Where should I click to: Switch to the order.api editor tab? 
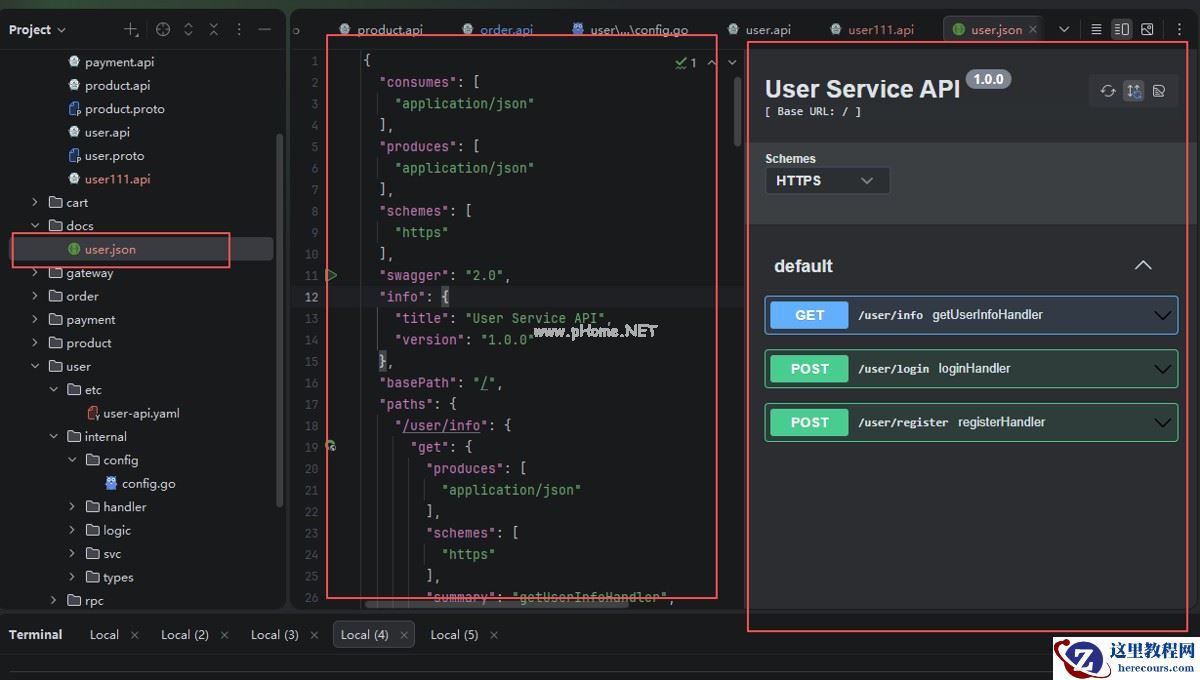tap(506, 30)
